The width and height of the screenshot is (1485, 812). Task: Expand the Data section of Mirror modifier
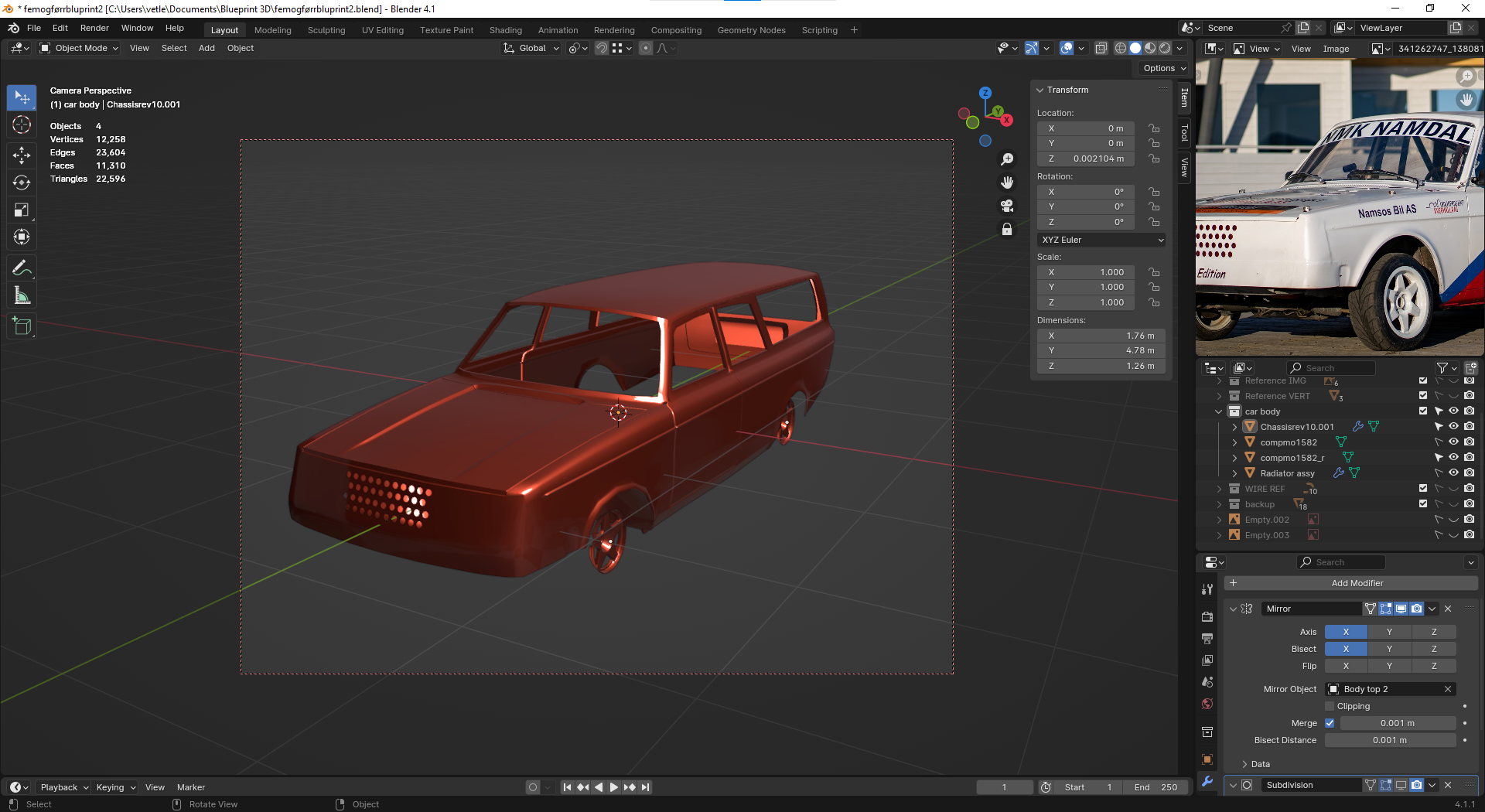pyautogui.click(x=1244, y=764)
